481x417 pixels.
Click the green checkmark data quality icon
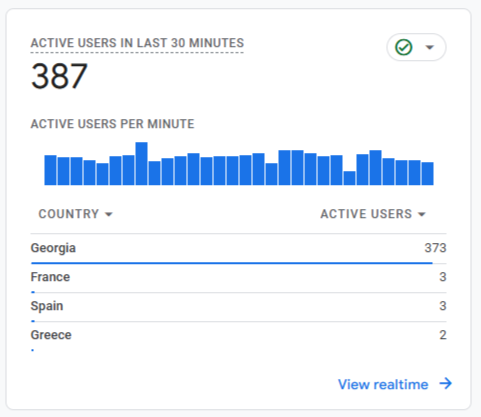click(404, 47)
